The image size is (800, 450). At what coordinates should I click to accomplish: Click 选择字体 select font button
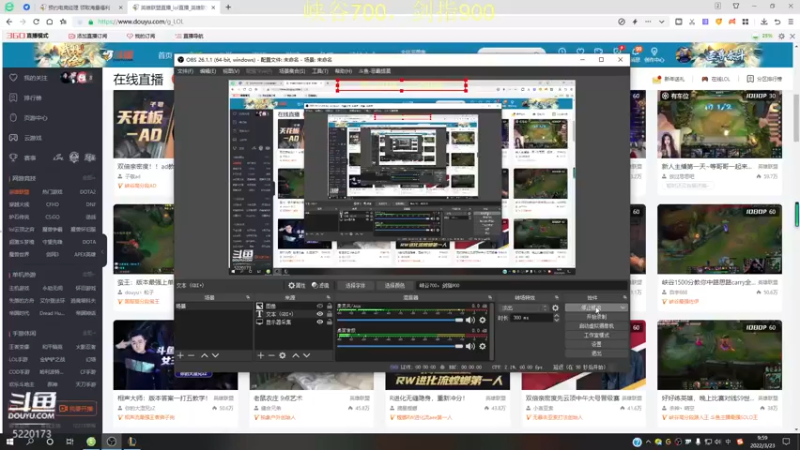pos(355,286)
